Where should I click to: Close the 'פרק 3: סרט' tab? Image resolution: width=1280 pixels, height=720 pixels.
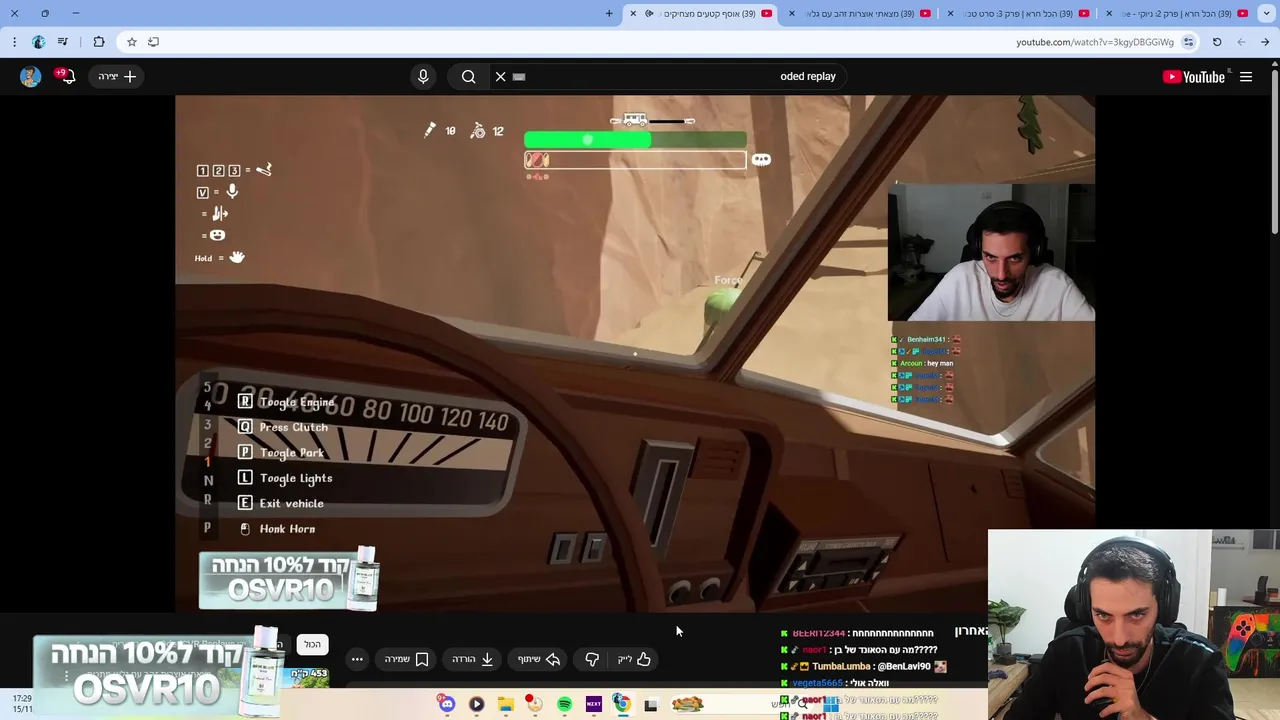pyautogui.click(x=950, y=13)
